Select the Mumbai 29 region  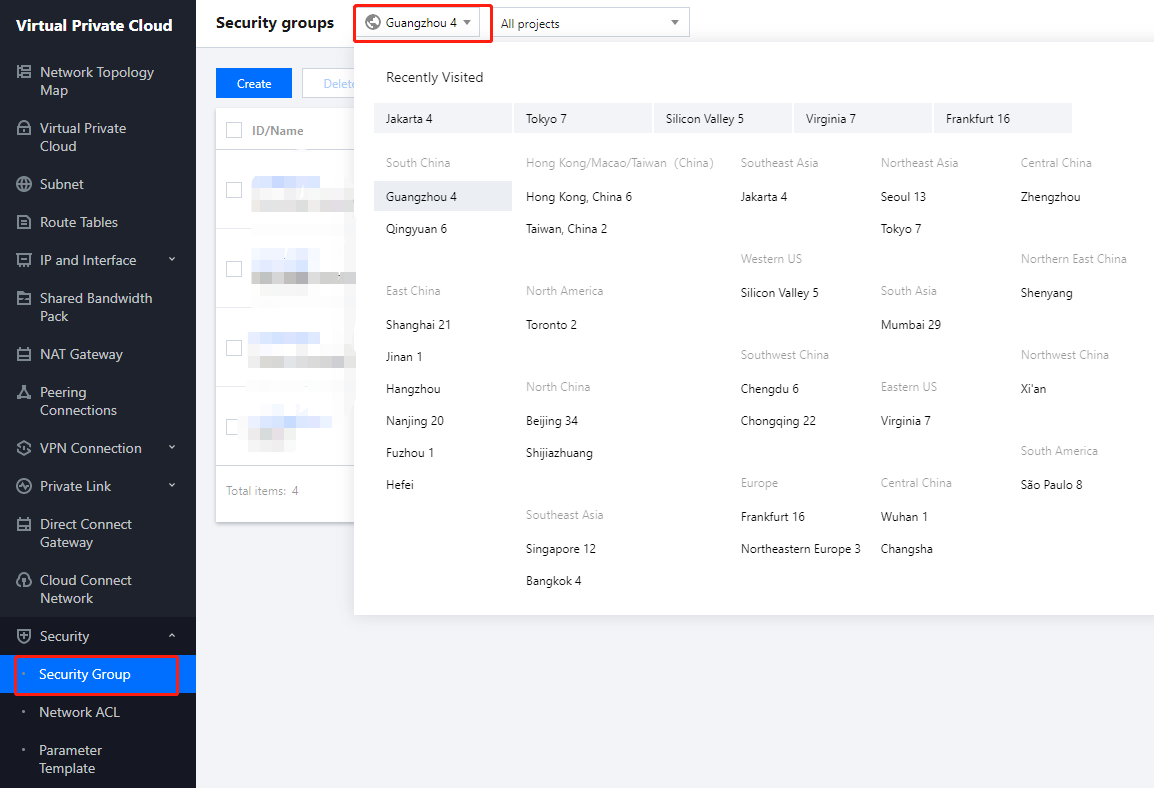(x=910, y=324)
